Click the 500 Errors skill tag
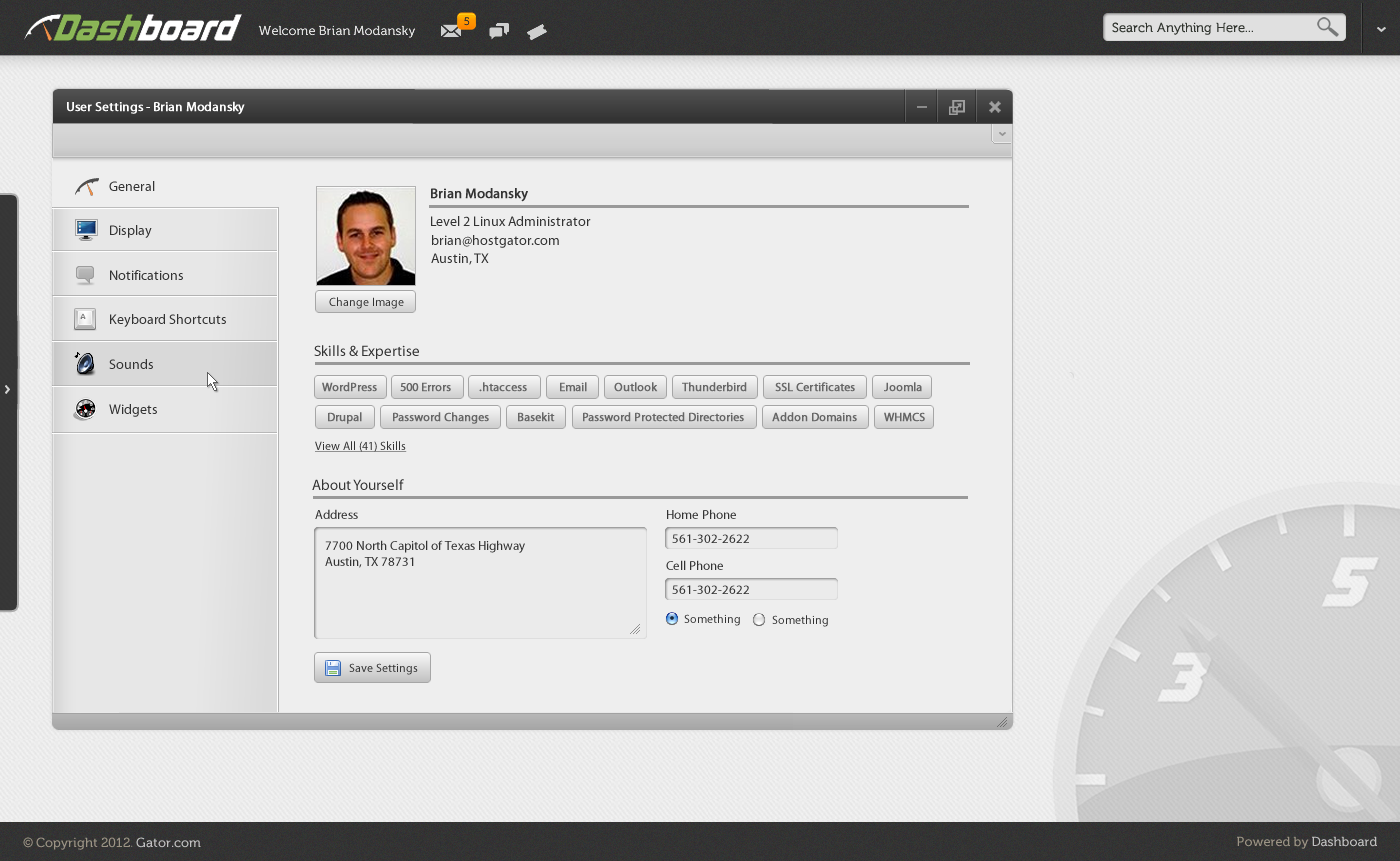 [x=426, y=387]
